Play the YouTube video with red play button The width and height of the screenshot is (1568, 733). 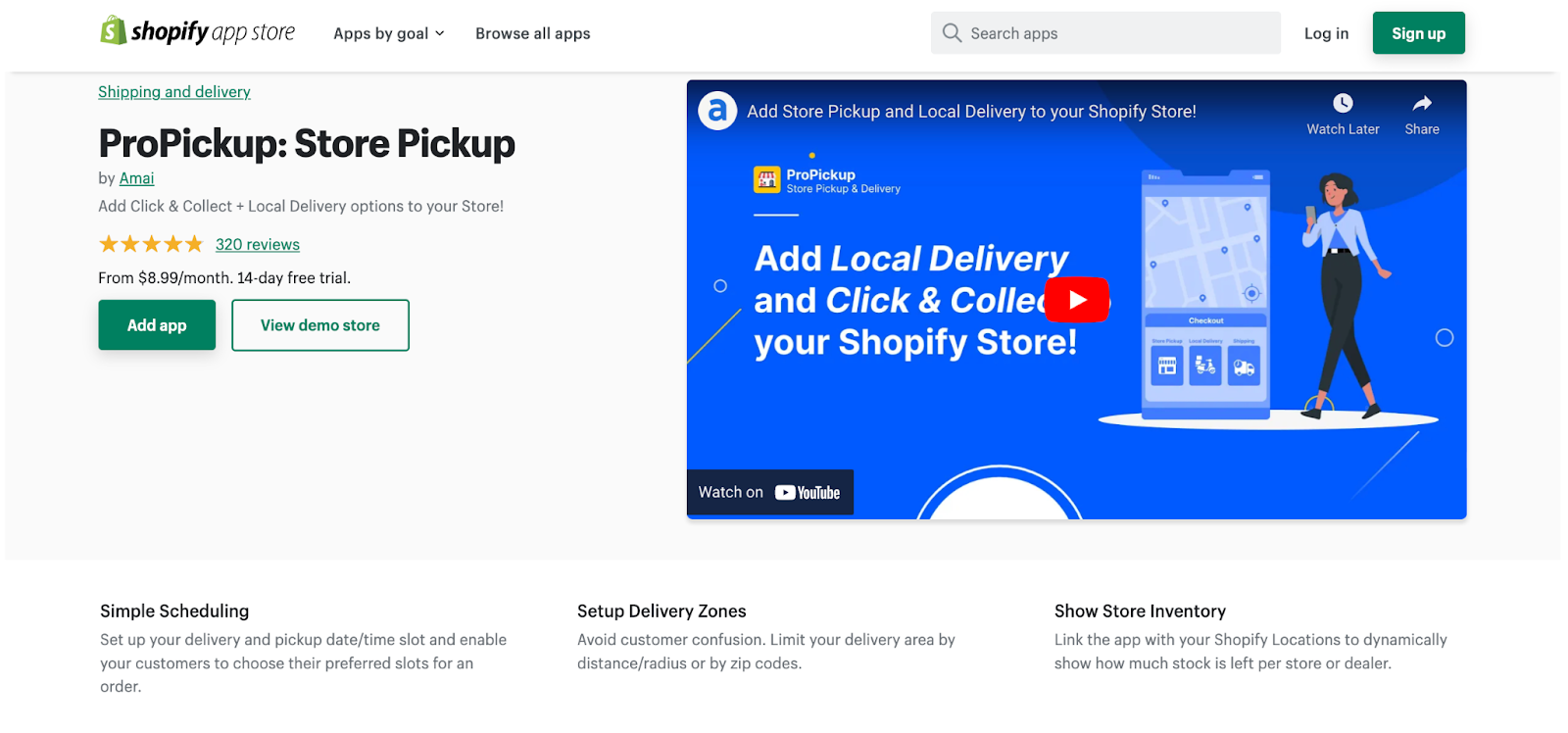pyautogui.click(x=1077, y=300)
